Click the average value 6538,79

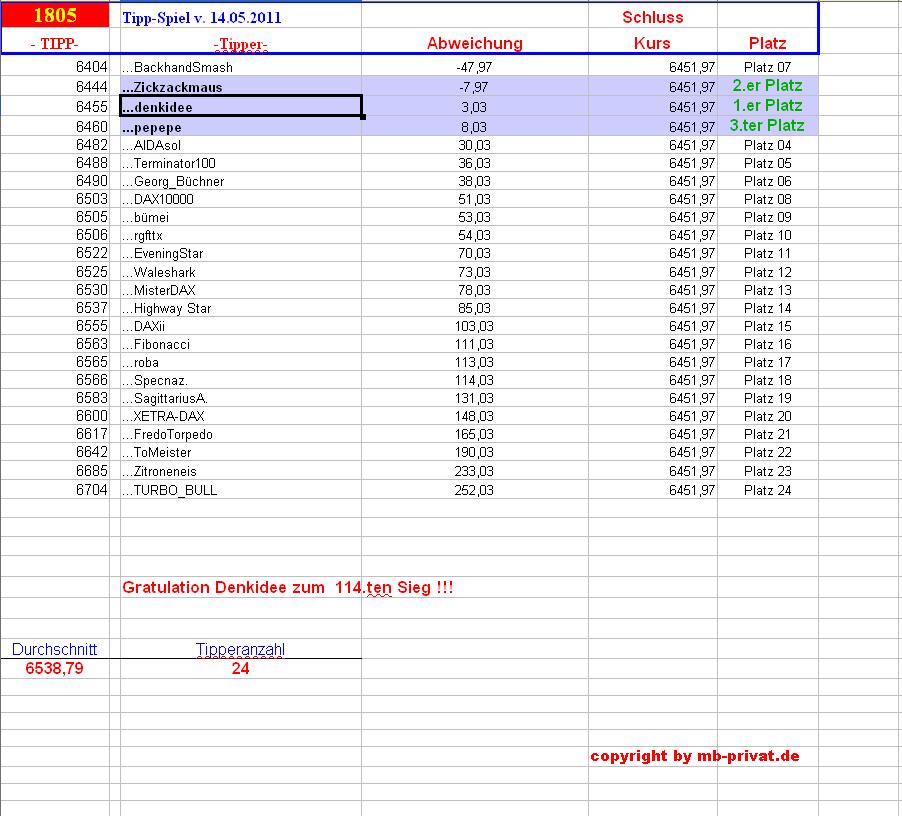[55, 668]
